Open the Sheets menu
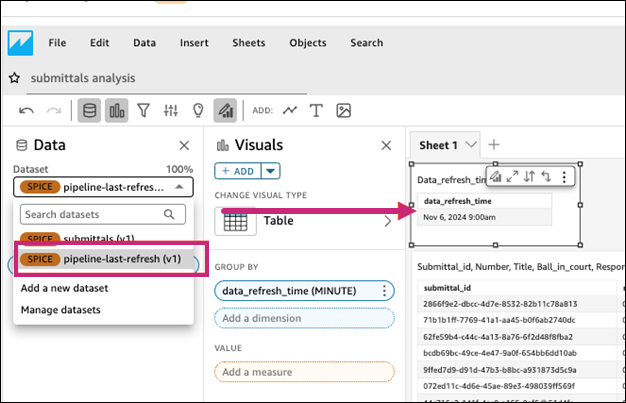Viewport: 626px width, 403px height. click(249, 43)
